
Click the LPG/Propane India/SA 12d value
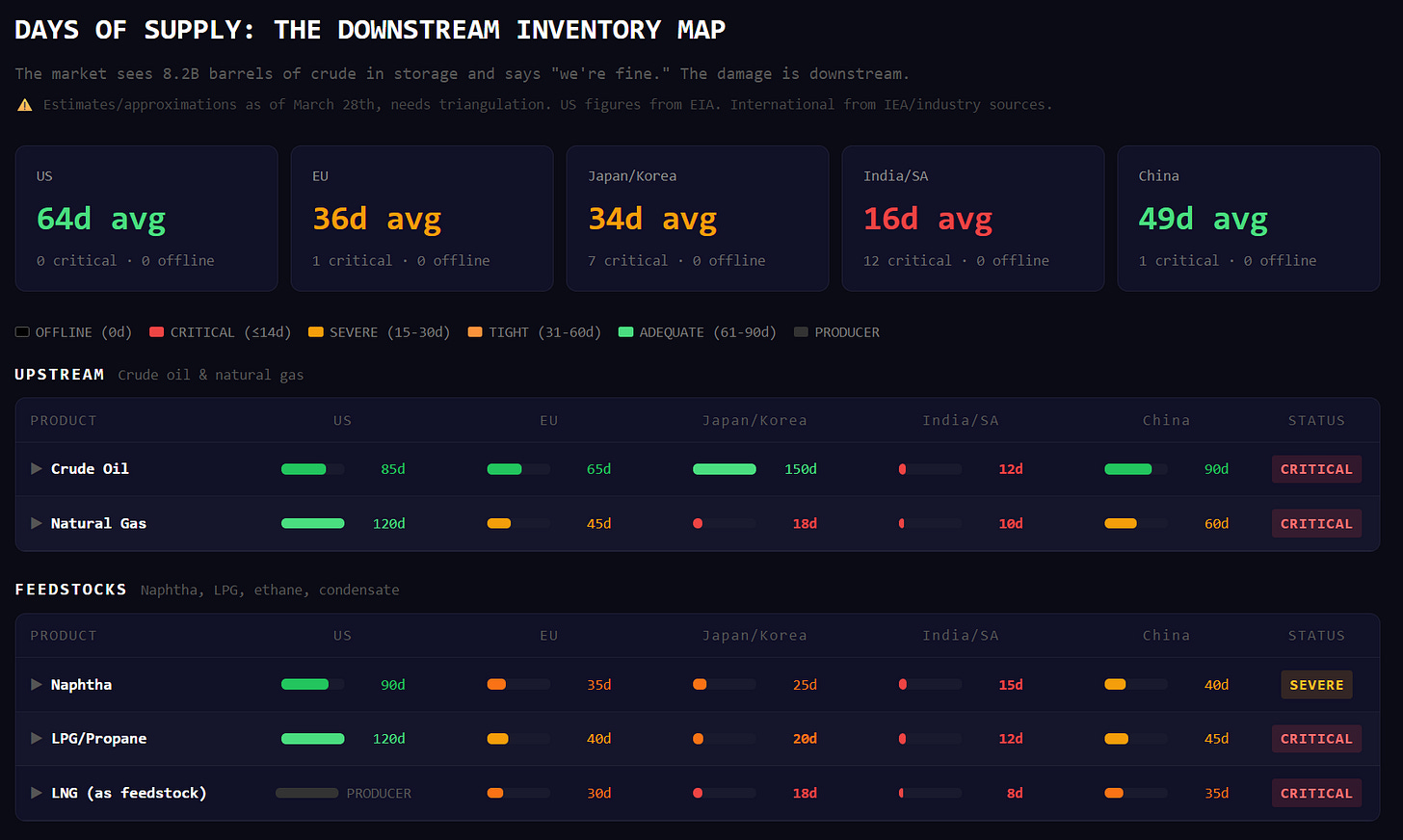coord(1011,739)
